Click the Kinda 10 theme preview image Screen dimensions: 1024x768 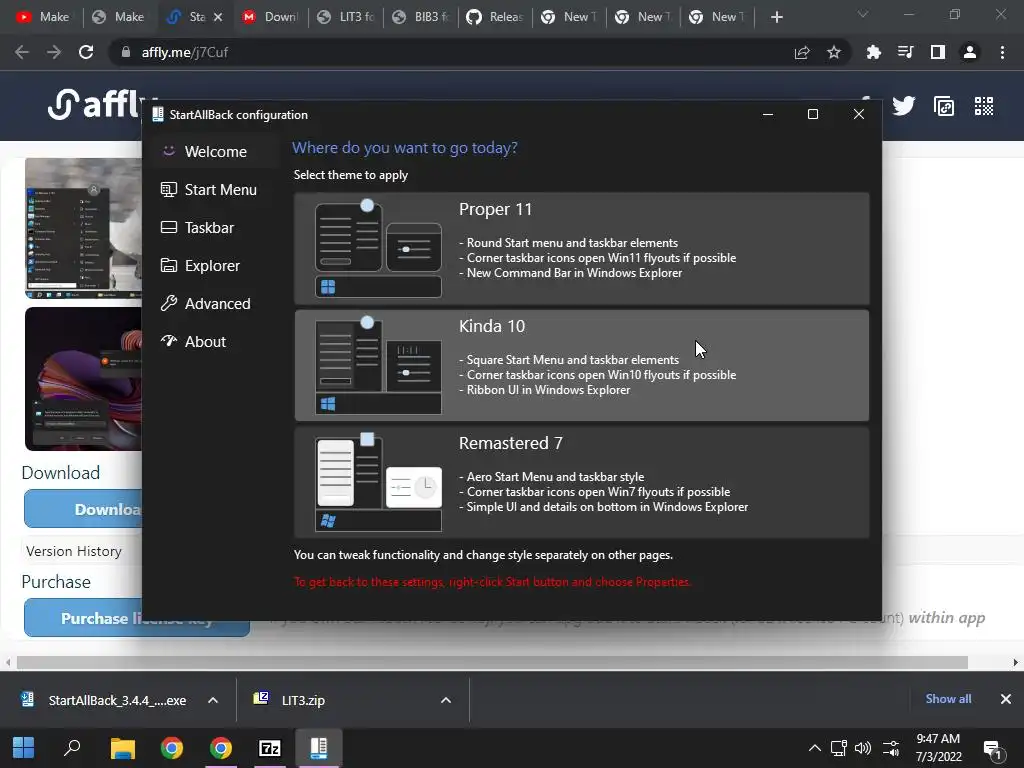pos(378,366)
